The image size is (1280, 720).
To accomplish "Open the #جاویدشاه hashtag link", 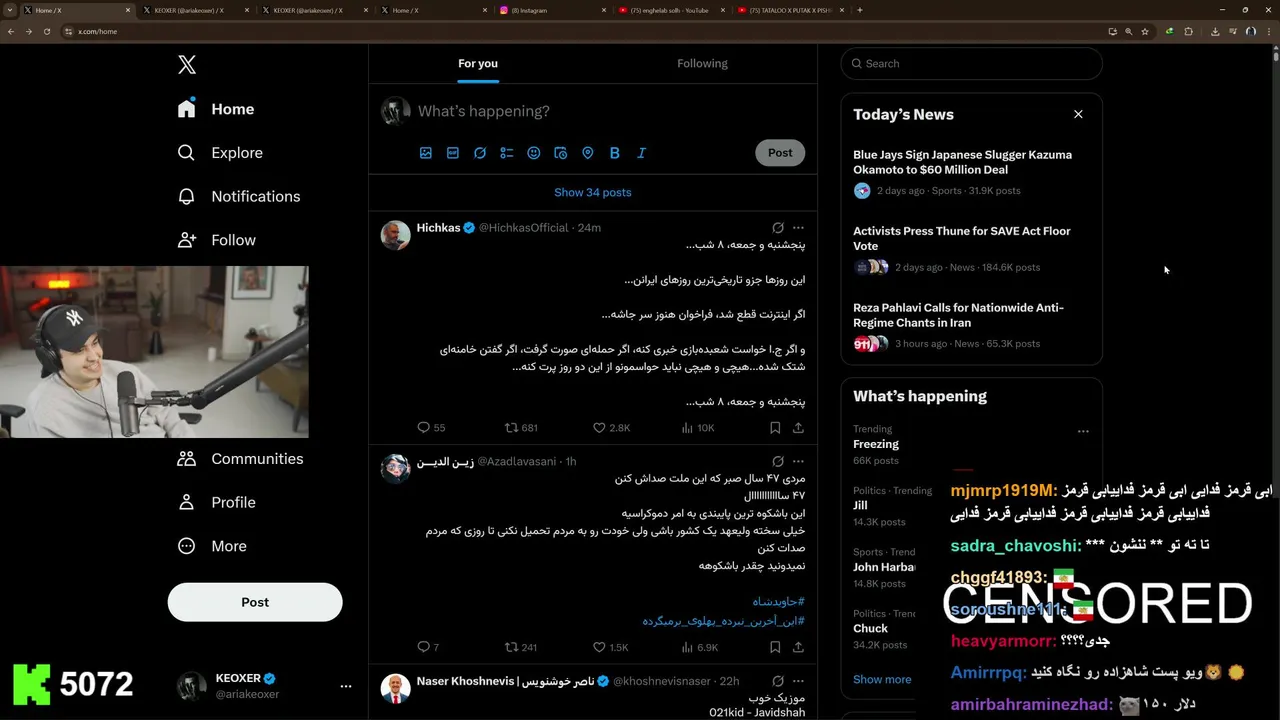I will click(x=779, y=601).
